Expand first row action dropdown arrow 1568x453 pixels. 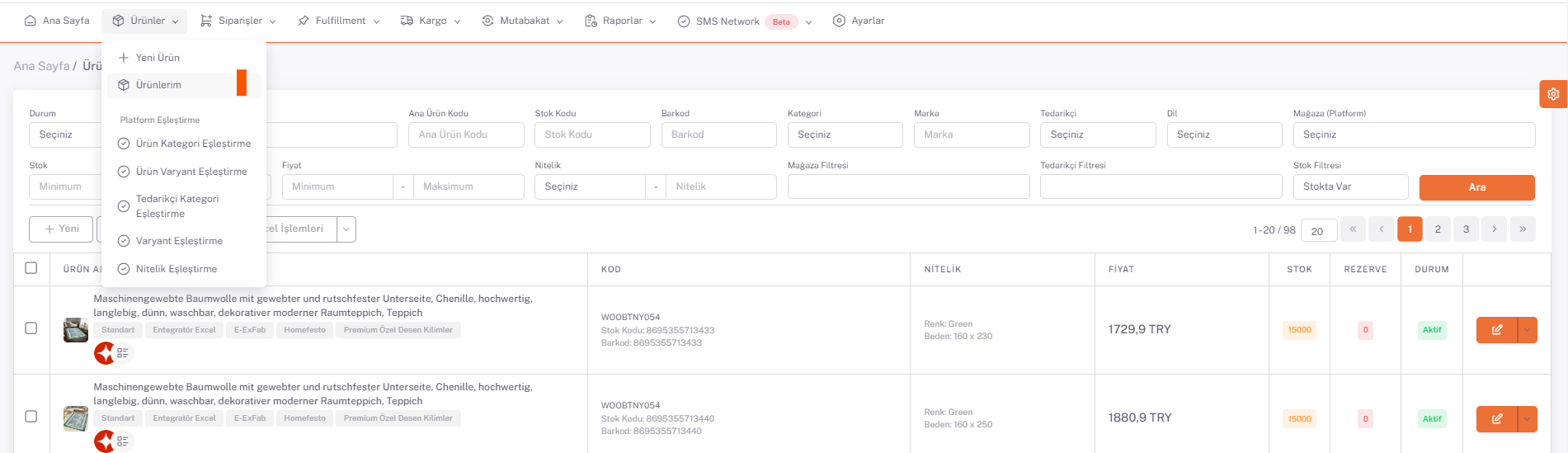point(1528,330)
